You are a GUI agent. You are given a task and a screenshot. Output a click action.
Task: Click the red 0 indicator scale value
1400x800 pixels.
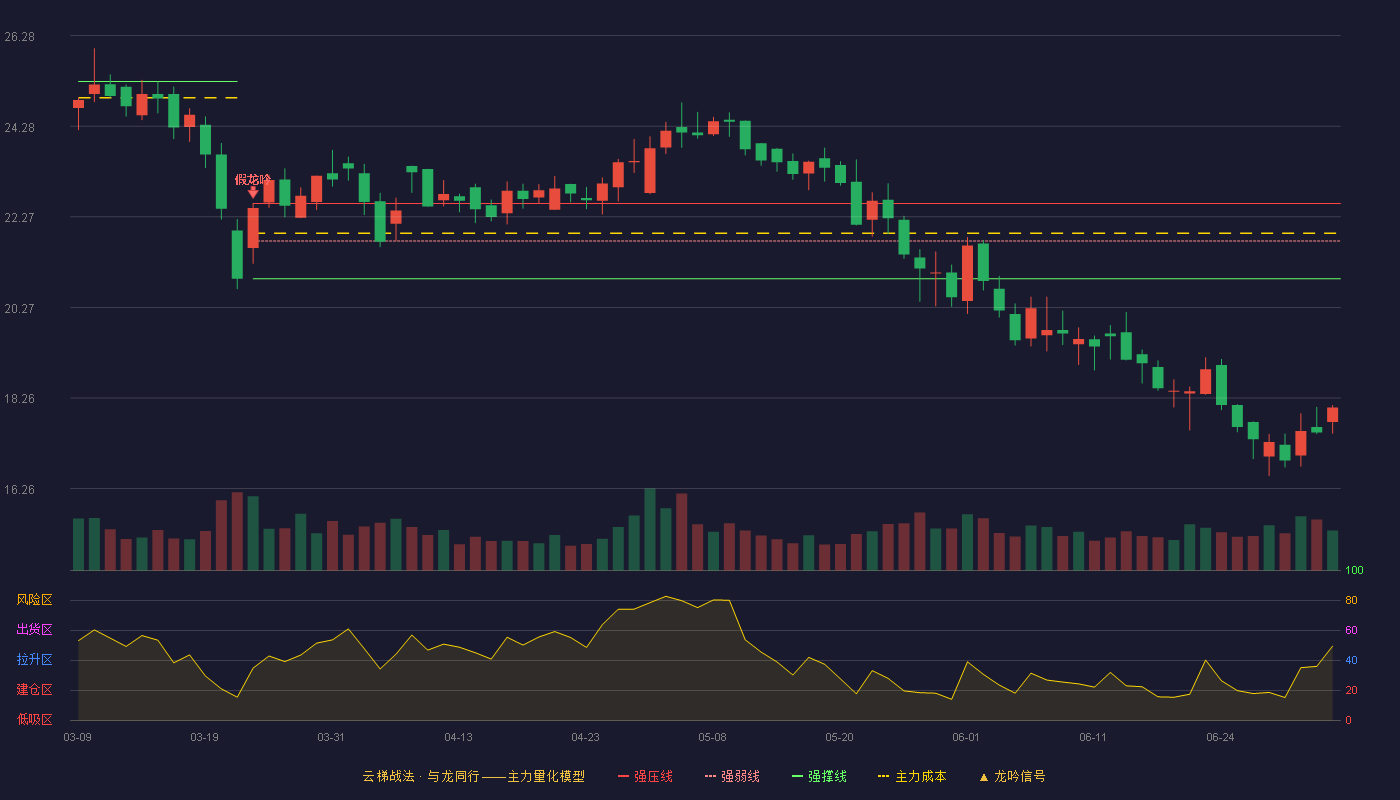1348,720
